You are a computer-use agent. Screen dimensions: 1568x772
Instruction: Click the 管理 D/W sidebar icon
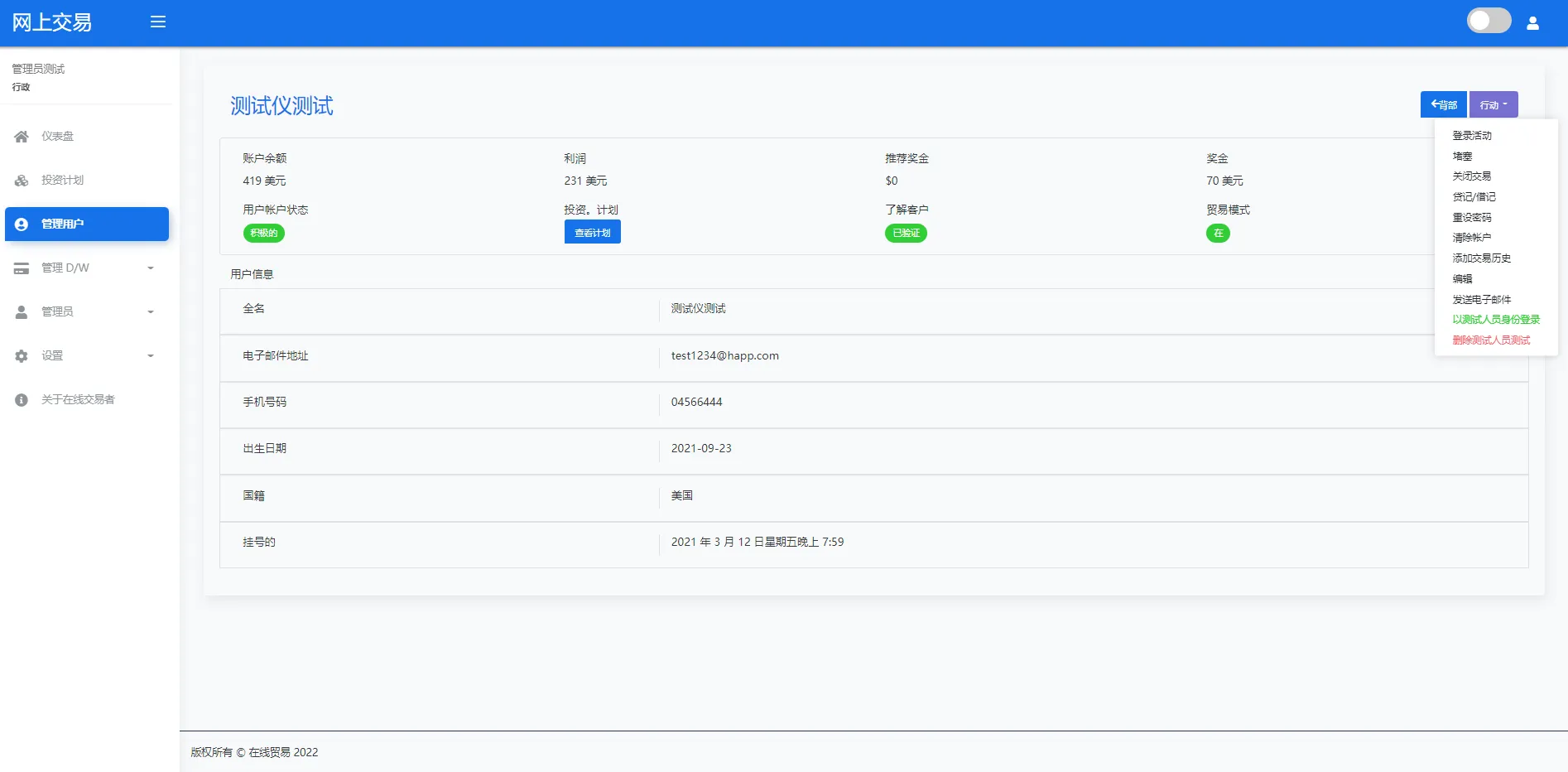click(21, 268)
